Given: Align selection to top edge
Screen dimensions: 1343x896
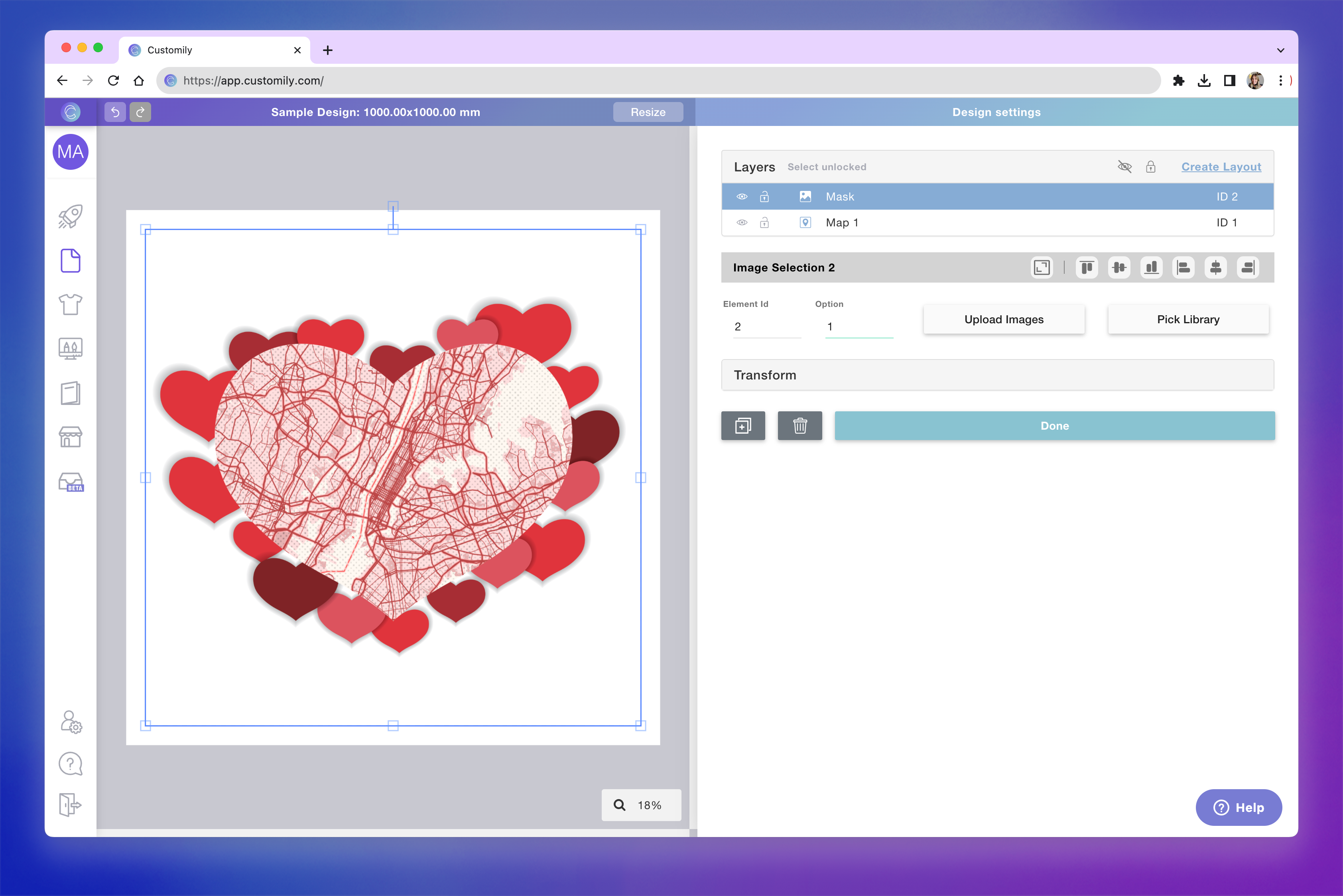Looking at the screenshot, I should click(1087, 267).
